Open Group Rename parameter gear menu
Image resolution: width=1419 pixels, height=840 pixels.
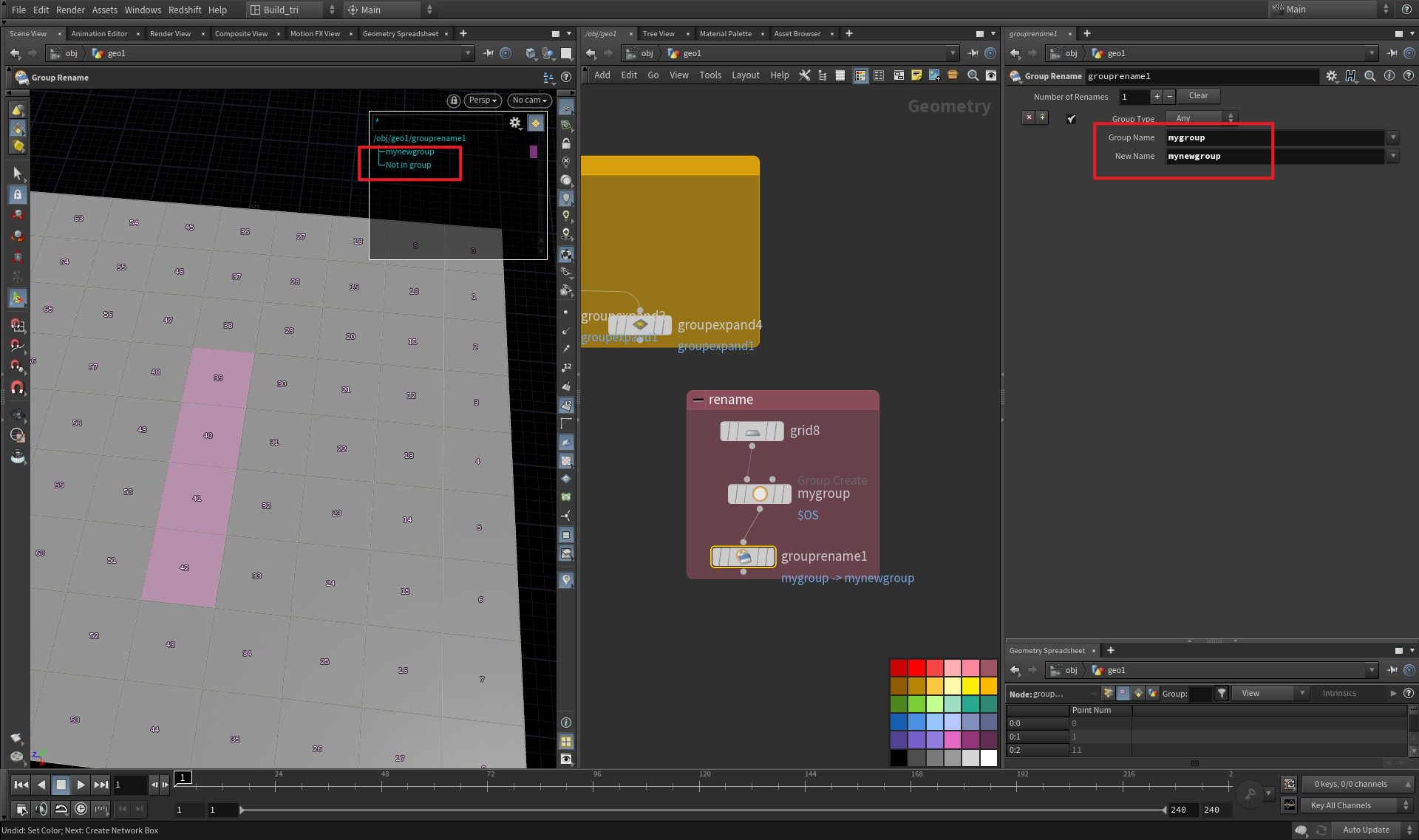pos(1331,76)
